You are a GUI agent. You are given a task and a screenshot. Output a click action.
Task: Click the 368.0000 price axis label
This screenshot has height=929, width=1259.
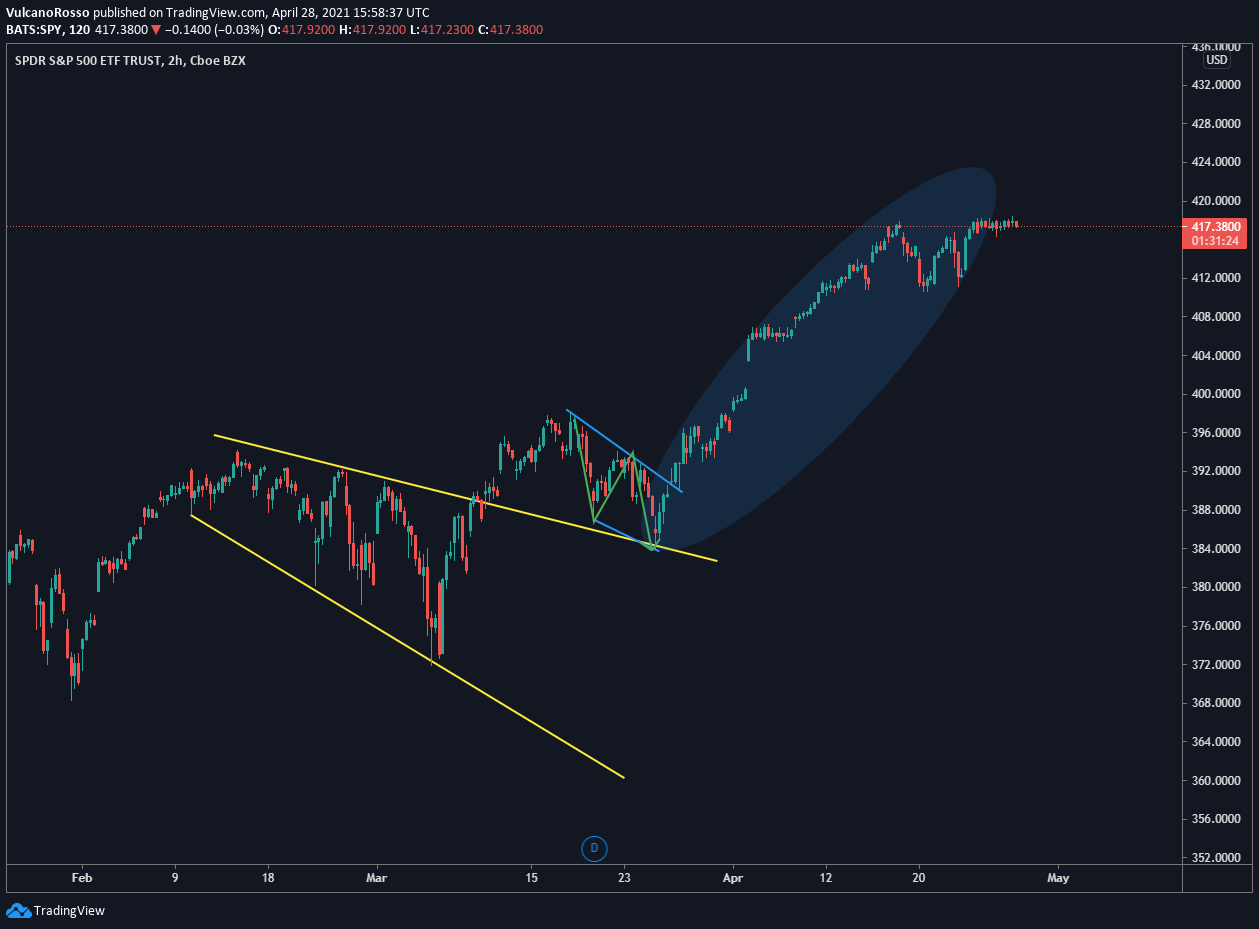1218,703
